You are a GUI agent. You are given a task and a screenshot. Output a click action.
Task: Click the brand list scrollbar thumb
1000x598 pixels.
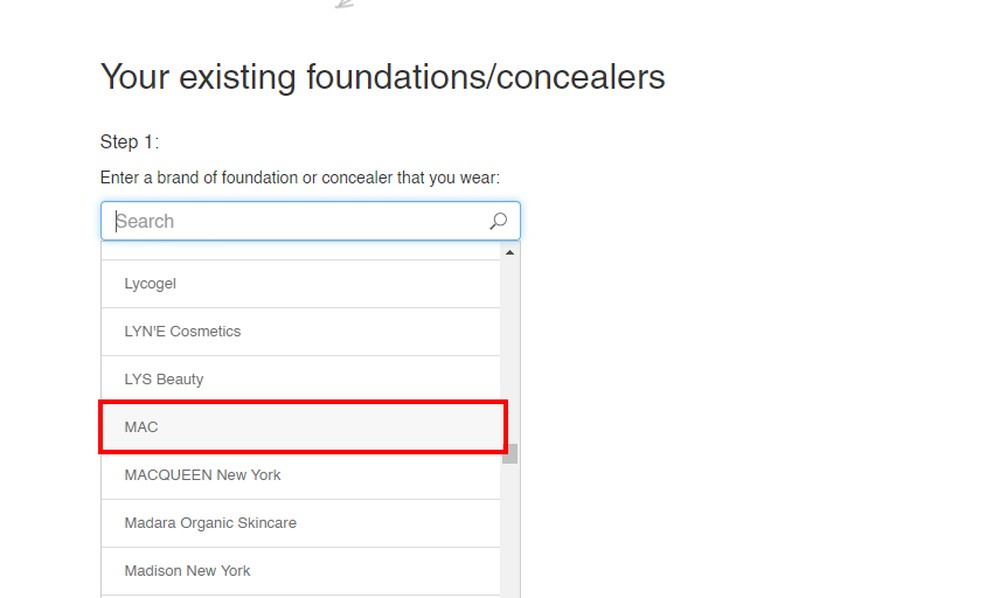pyautogui.click(x=510, y=453)
